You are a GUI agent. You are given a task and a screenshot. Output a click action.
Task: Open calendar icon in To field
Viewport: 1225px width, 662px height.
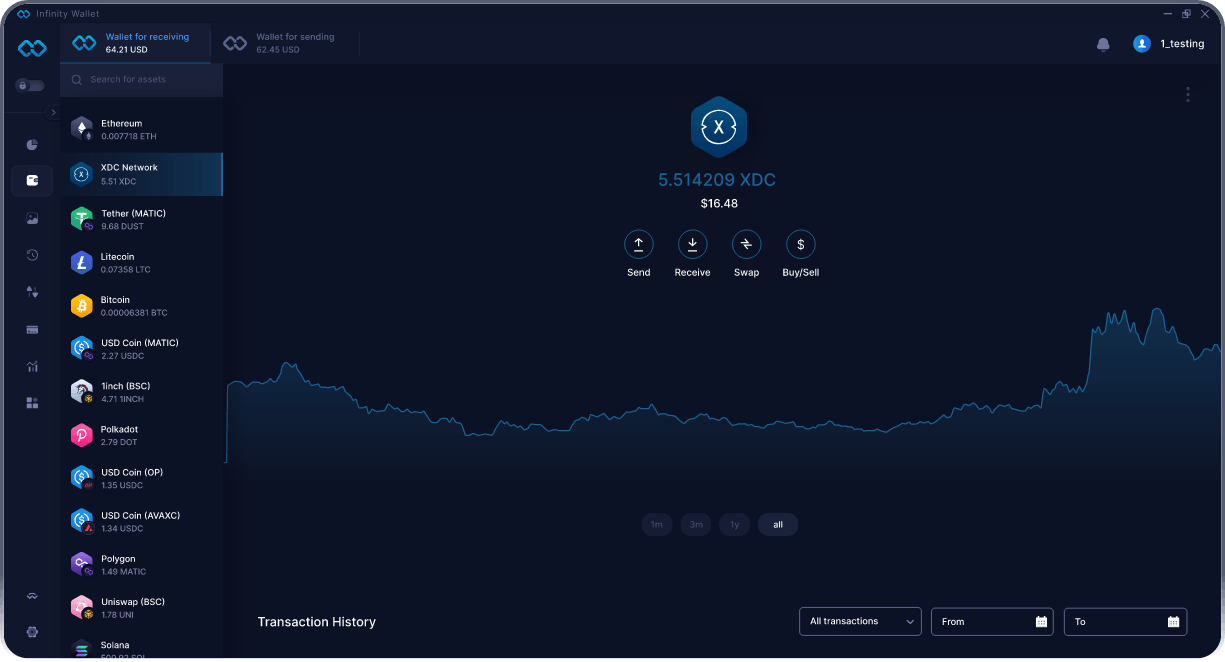[1174, 622]
